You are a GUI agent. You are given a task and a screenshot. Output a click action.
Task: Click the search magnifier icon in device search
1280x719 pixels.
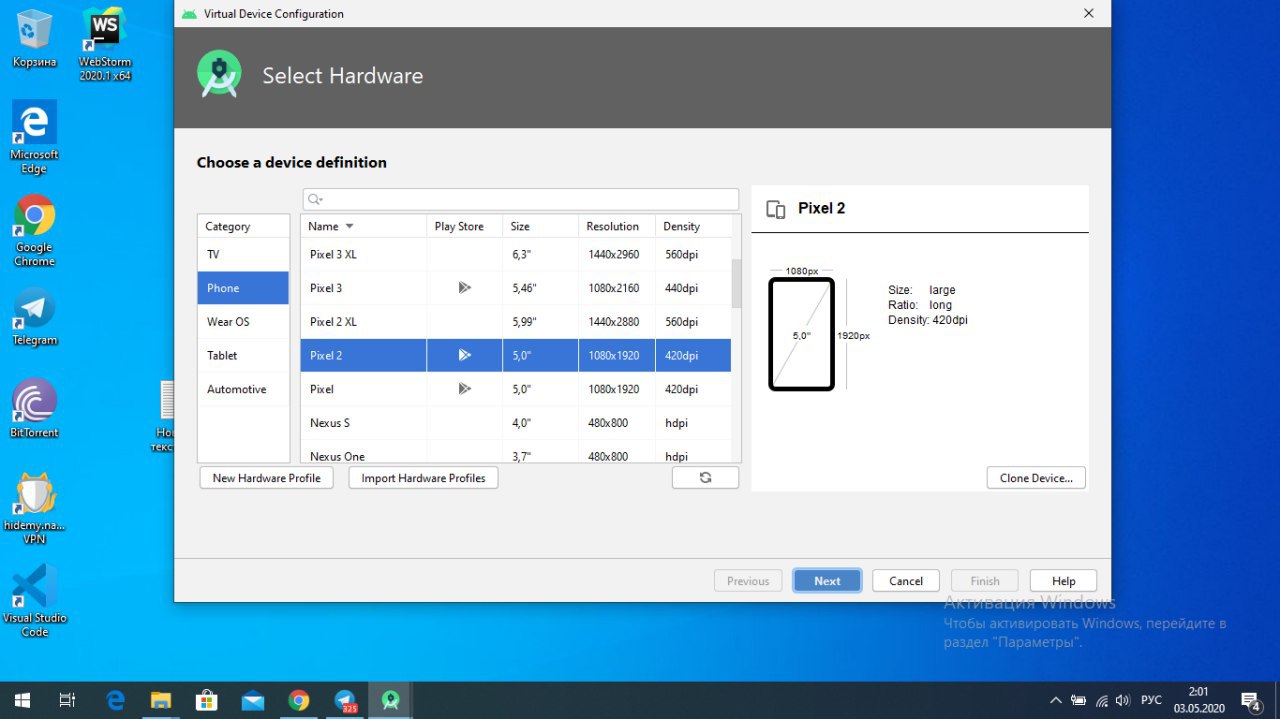314,200
